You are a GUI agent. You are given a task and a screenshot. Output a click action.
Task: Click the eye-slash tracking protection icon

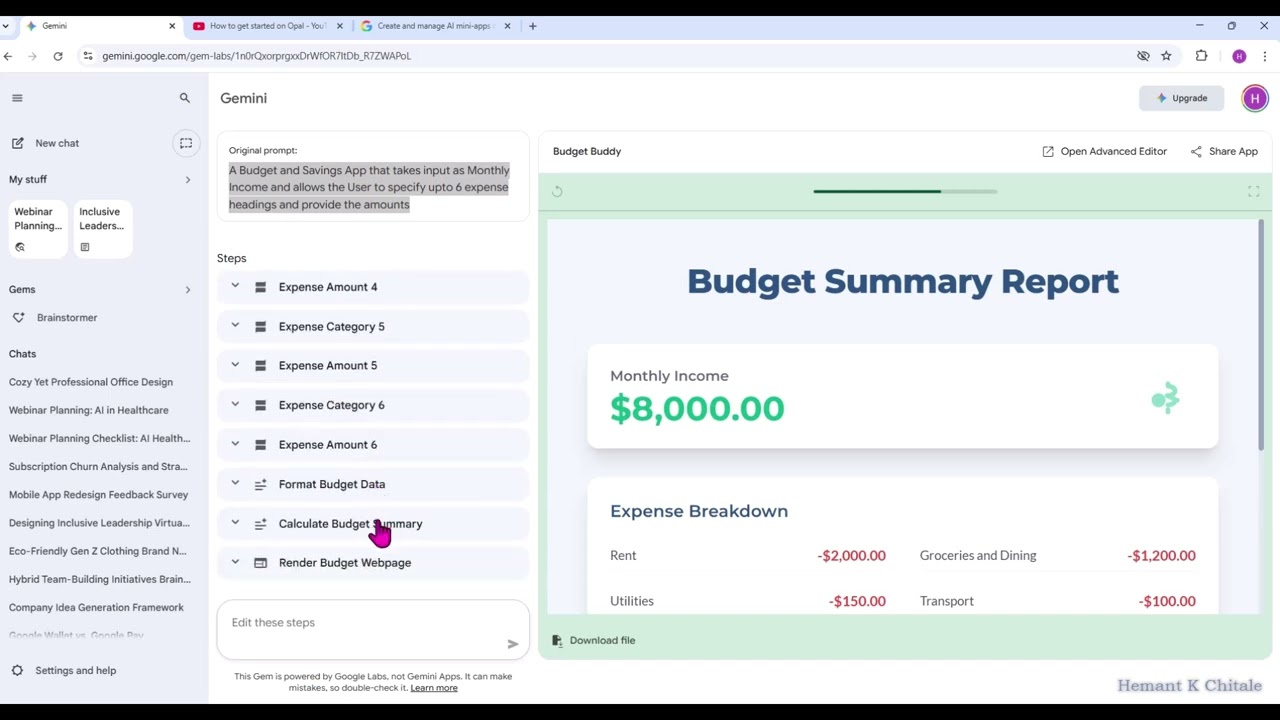tap(1143, 56)
